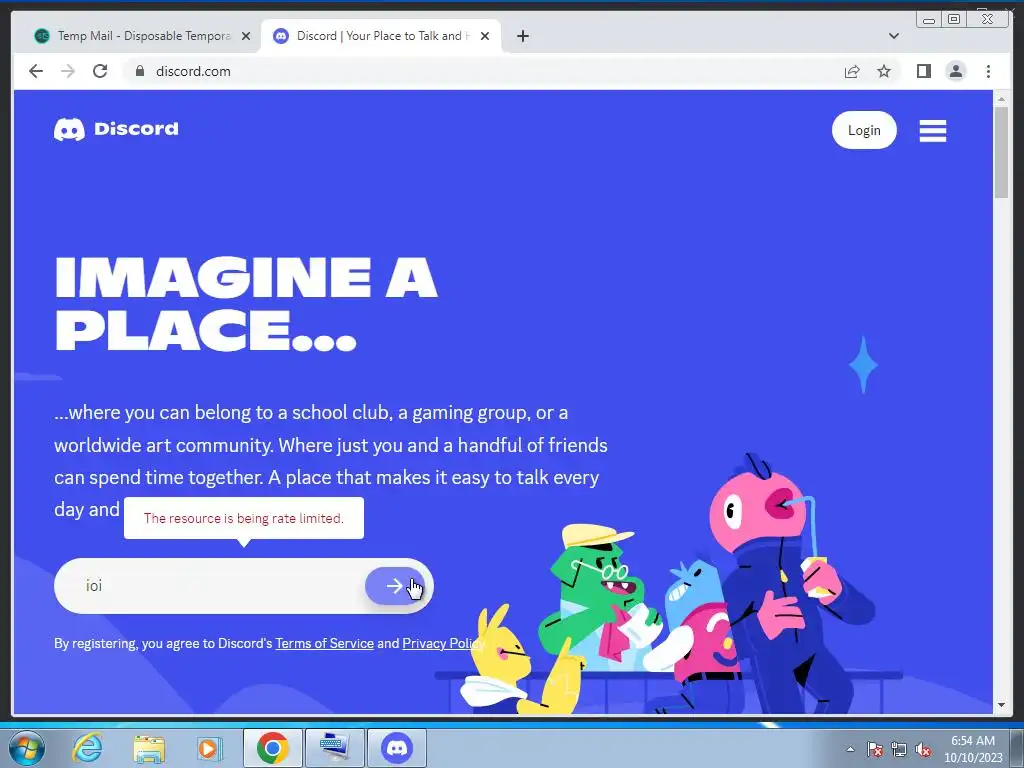1024x768 pixels.
Task: Show hidden system tray icons
Action: tap(850, 749)
